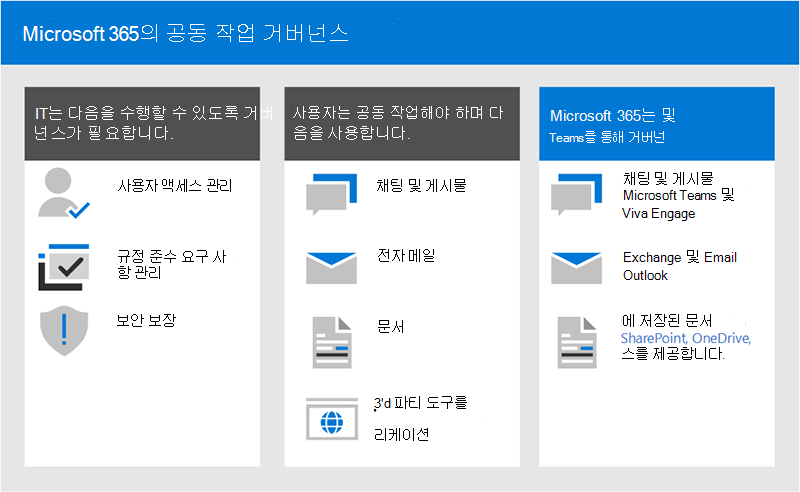Click the security shield icon
The image size is (800, 492).
pyautogui.click(x=64, y=330)
